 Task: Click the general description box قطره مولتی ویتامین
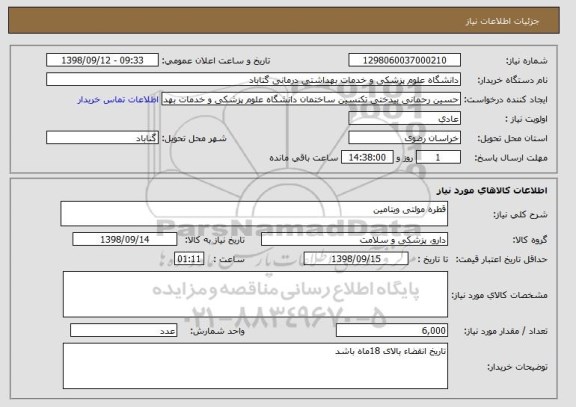(x=254, y=214)
